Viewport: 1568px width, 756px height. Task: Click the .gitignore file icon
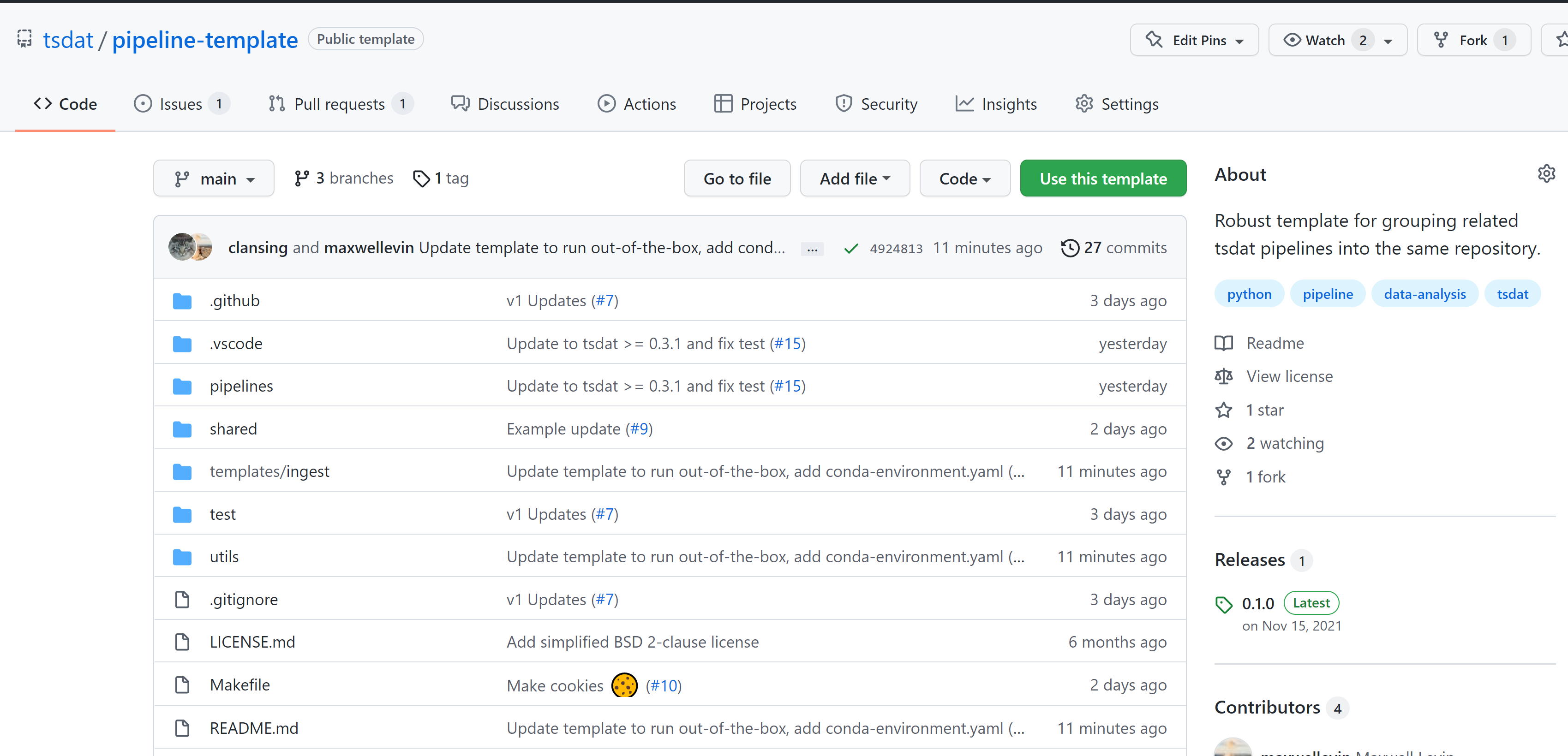click(x=182, y=600)
